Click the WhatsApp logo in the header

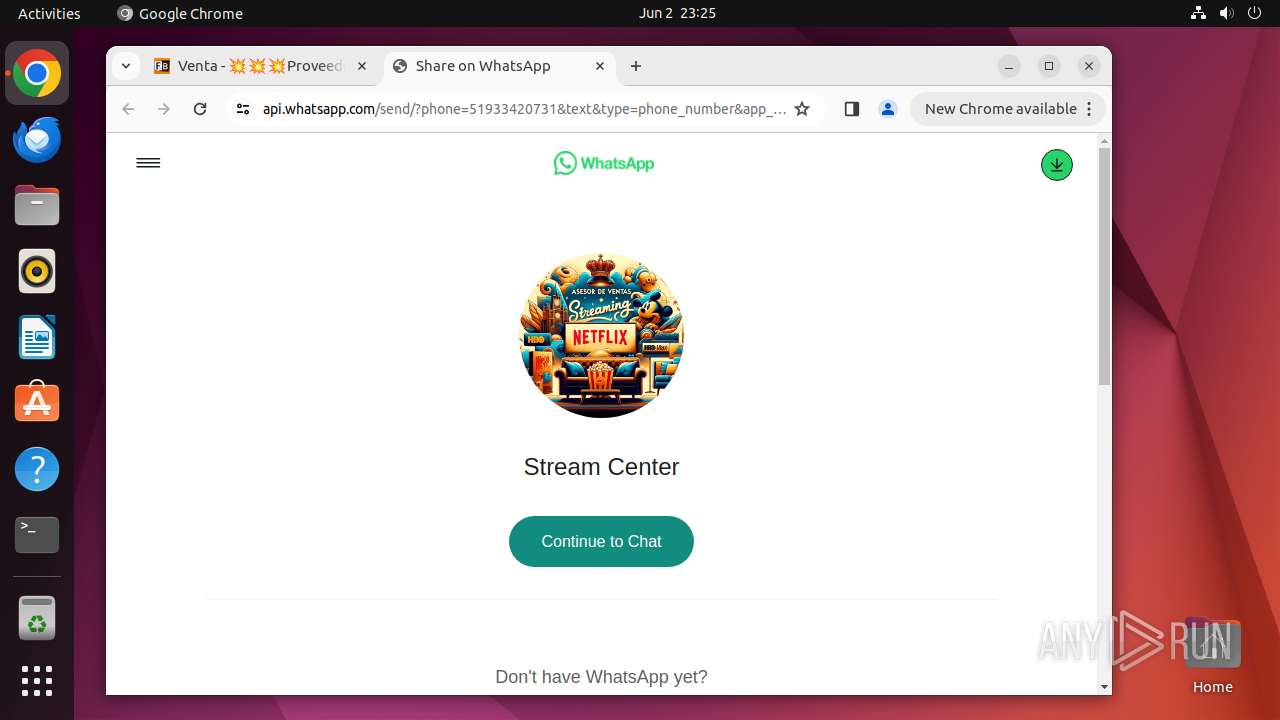(603, 163)
